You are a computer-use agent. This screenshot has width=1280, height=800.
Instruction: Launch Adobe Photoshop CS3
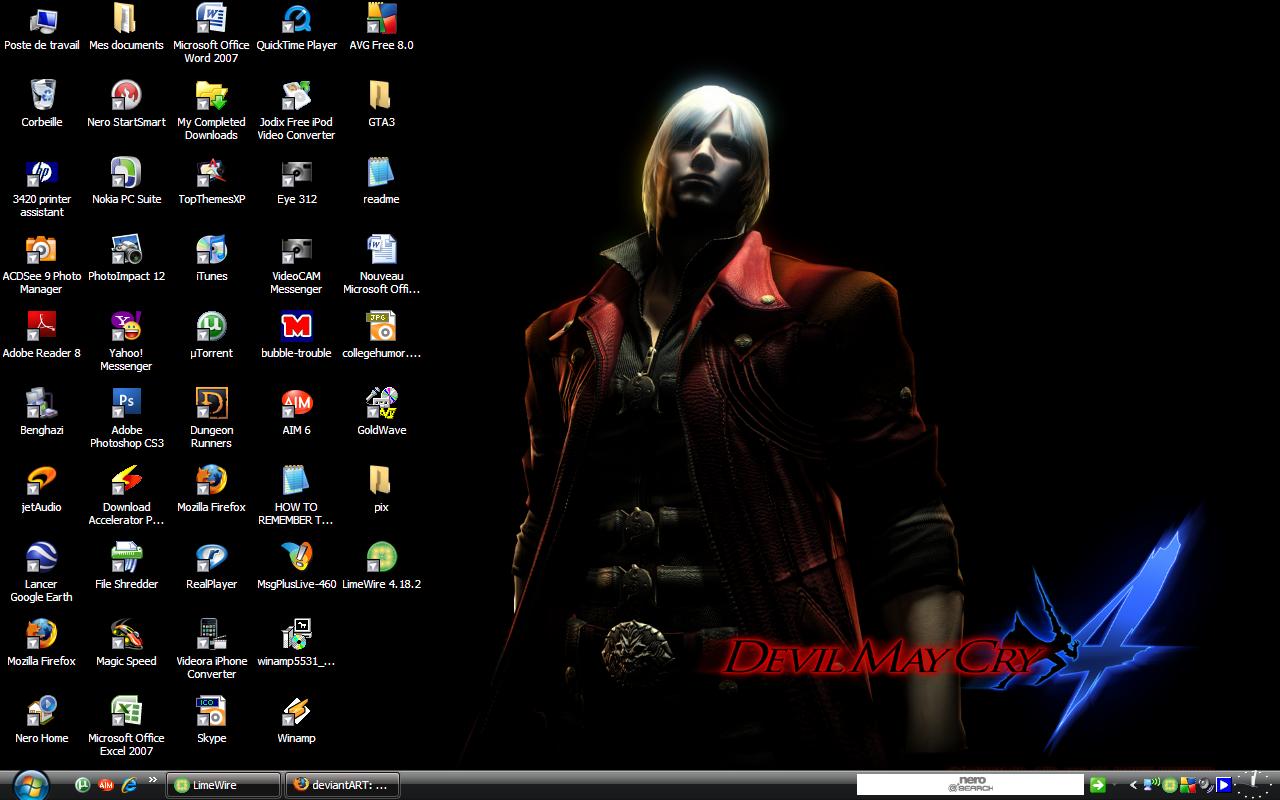[126, 419]
